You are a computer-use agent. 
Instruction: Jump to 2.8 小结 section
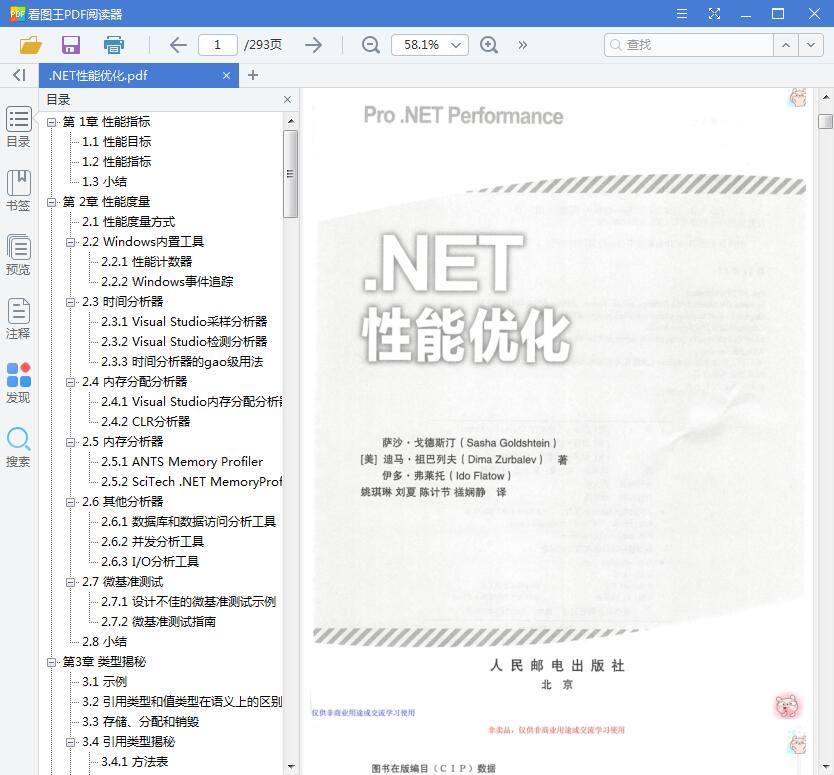[x=104, y=641]
